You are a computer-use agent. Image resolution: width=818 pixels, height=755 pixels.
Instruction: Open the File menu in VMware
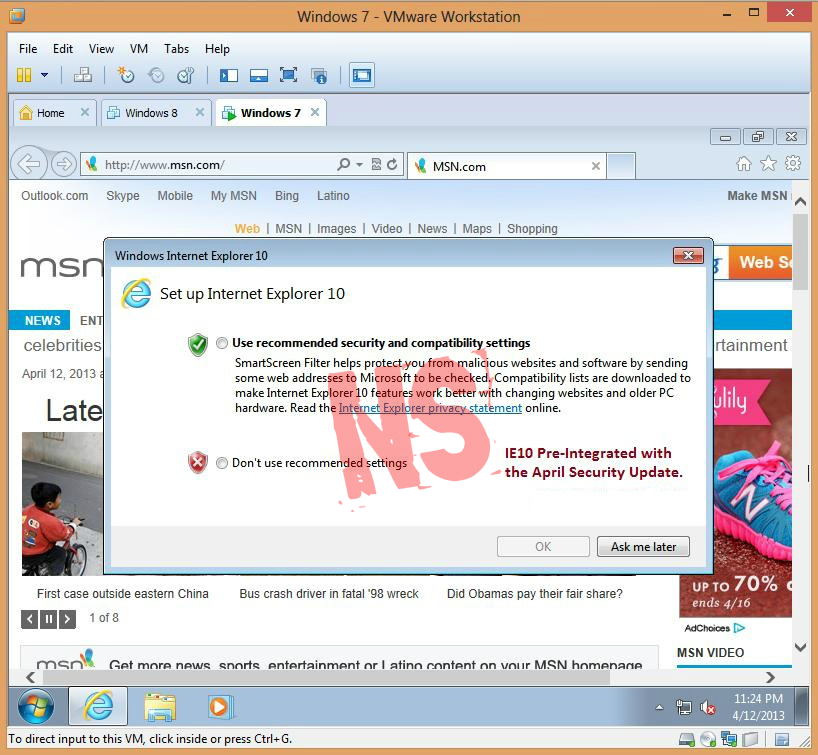pyautogui.click(x=28, y=49)
